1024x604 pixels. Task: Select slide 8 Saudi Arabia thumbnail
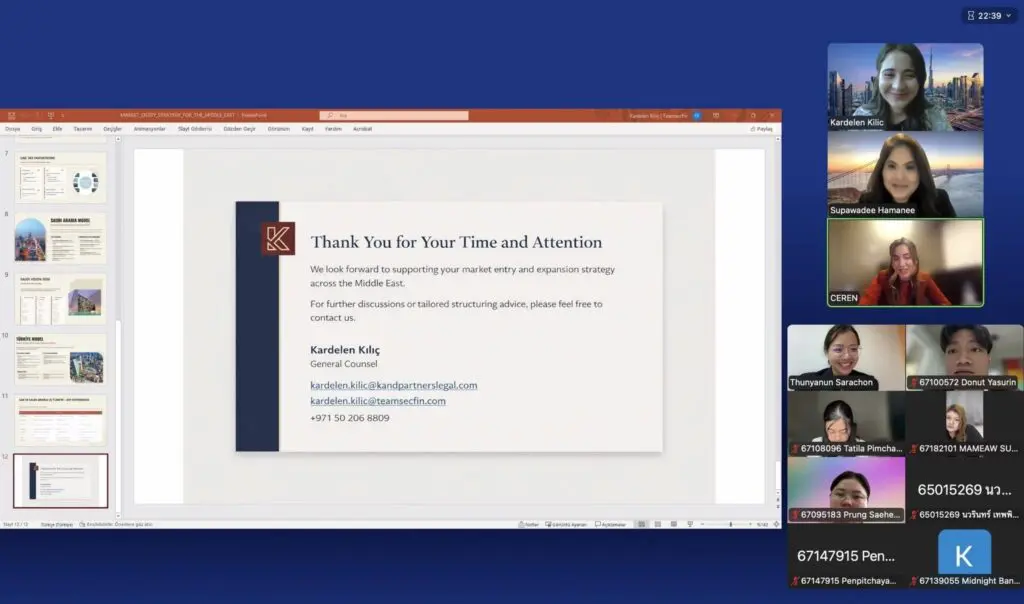coord(60,239)
